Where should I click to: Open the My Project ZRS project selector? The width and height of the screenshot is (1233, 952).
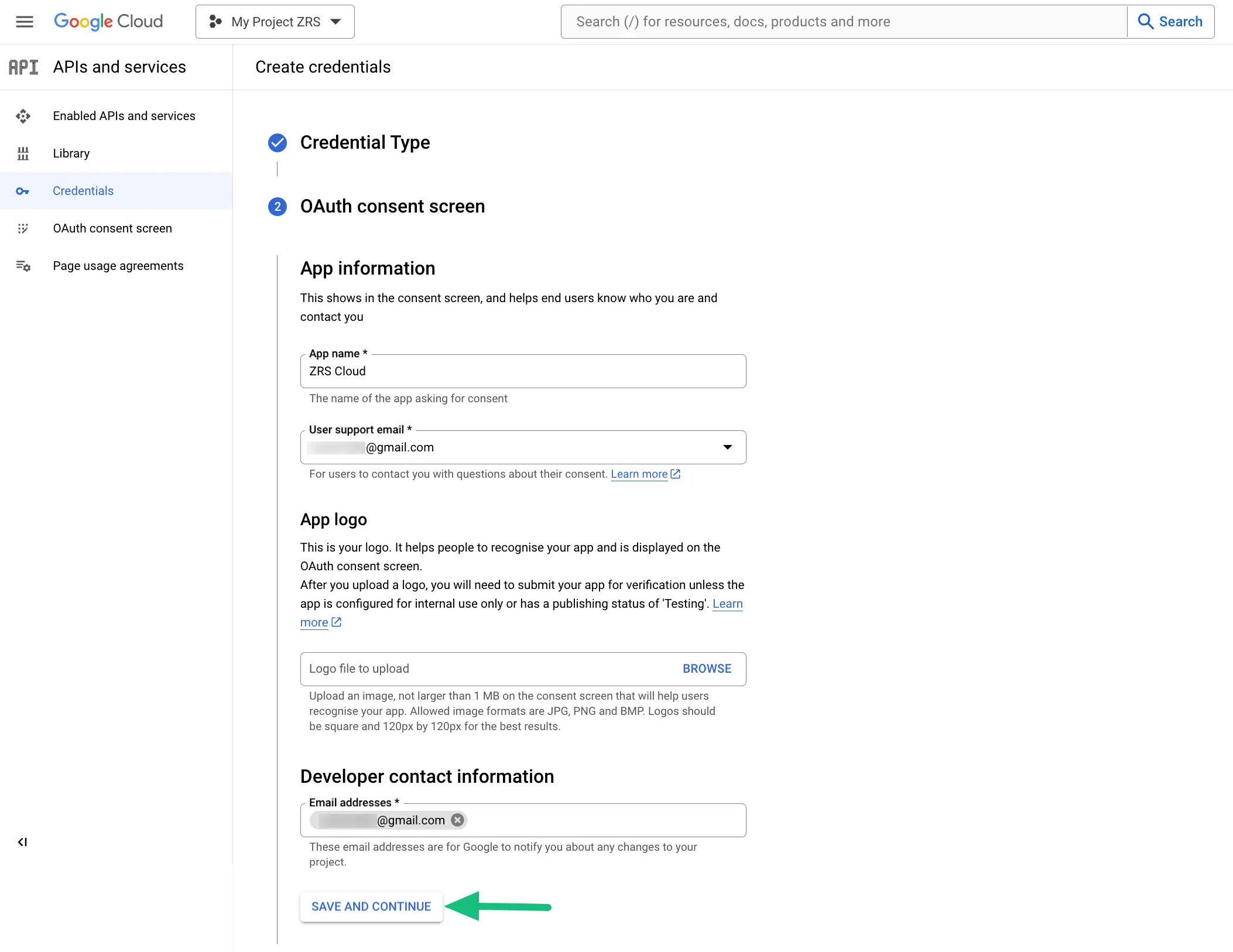(275, 21)
